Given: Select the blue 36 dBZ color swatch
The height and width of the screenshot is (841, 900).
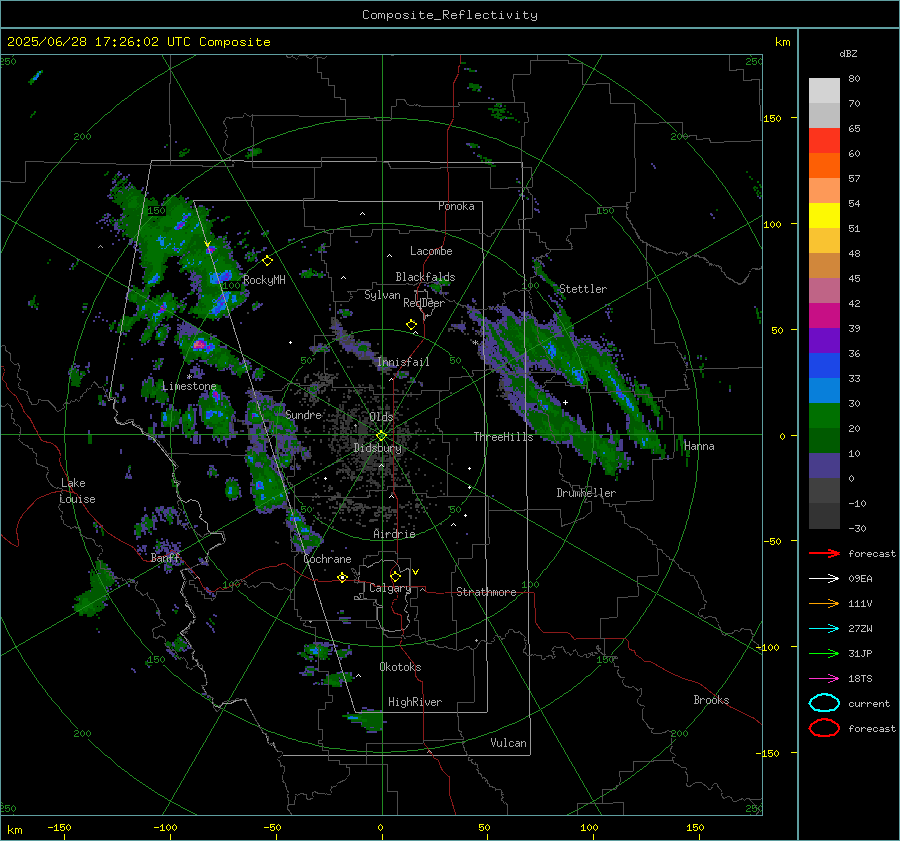Looking at the screenshot, I should pos(824,365).
